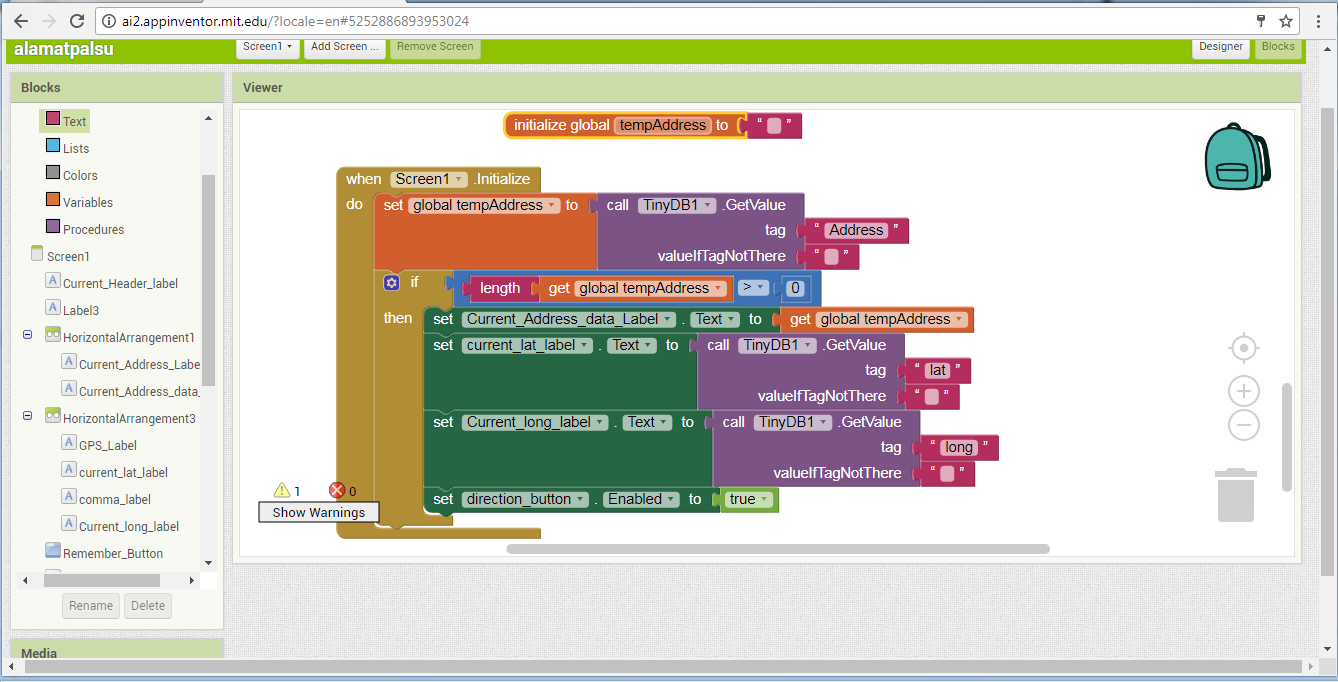Open the direction_button component dropdown

[x=525, y=499]
